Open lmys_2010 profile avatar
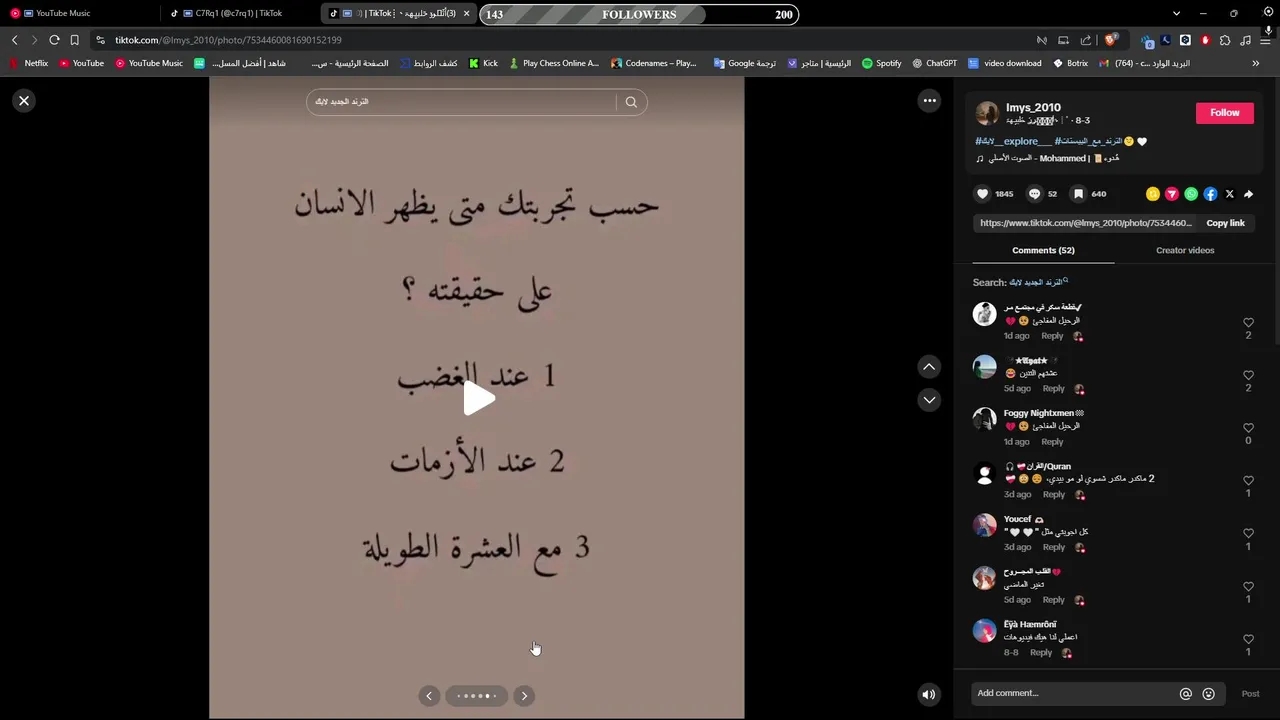1280x720 pixels. tap(987, 113)
